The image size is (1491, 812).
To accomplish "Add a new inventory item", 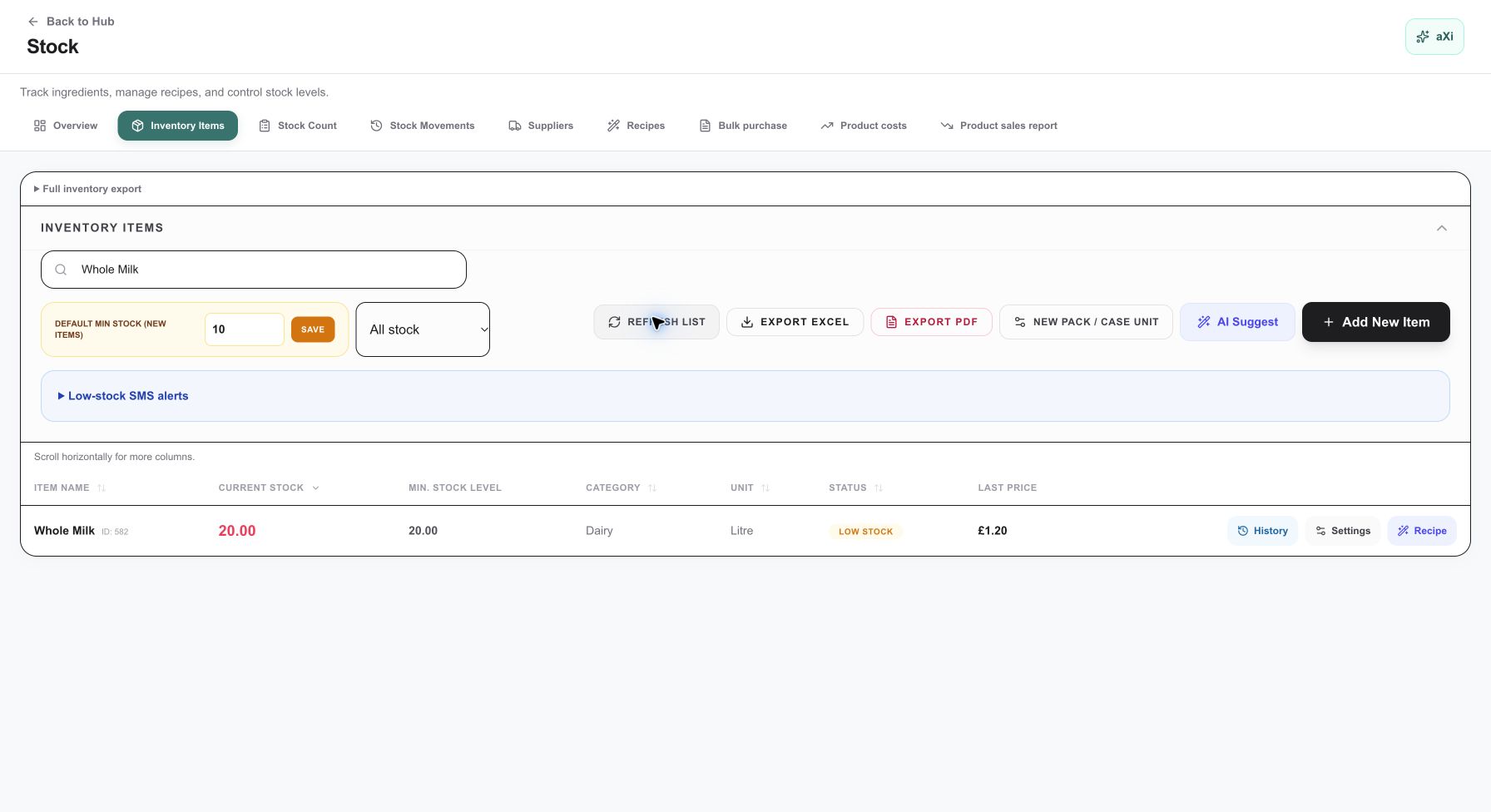I will click(x=1376, y=322).
